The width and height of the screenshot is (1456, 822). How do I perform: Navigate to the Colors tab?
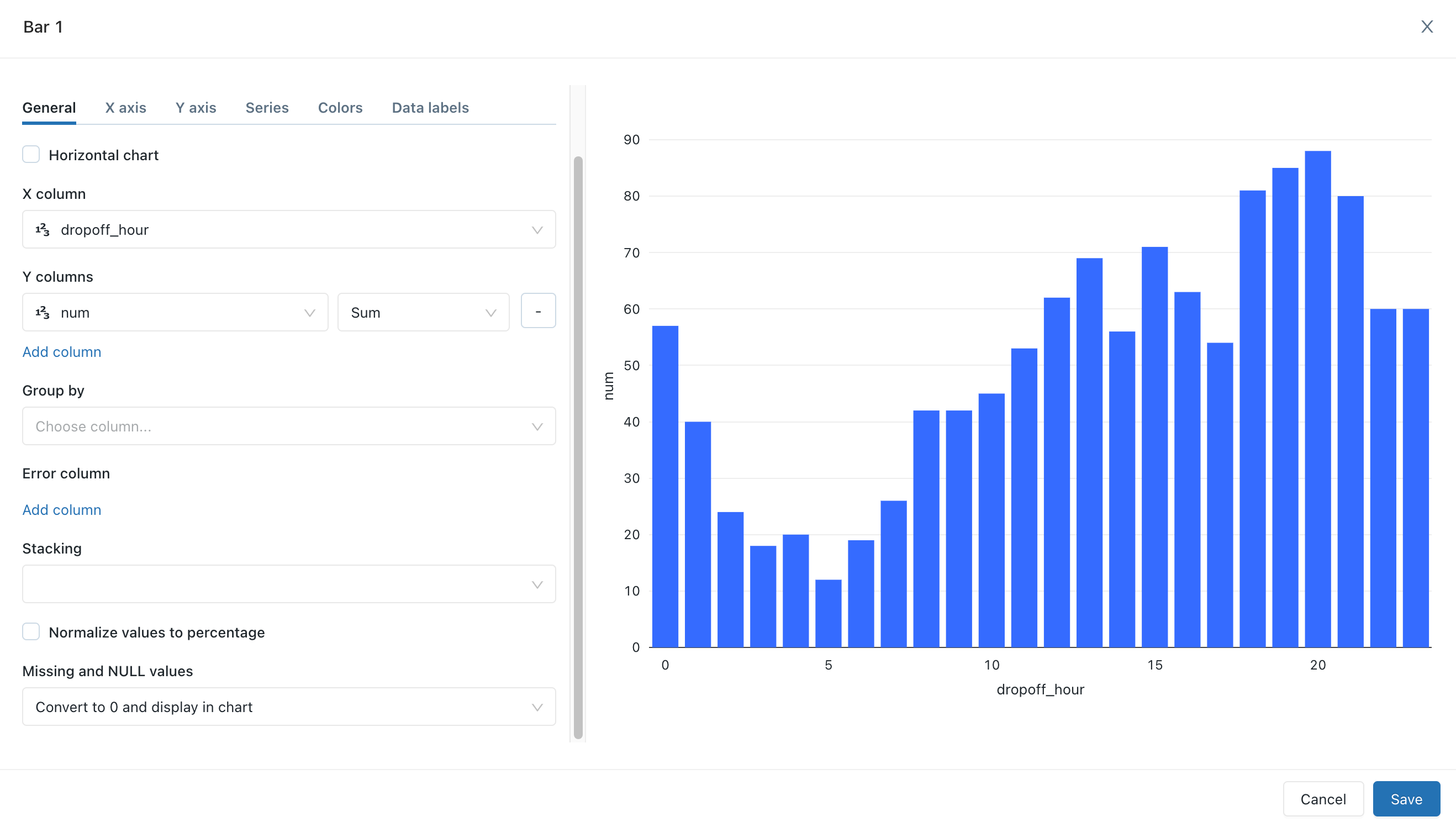click(340, 108)
